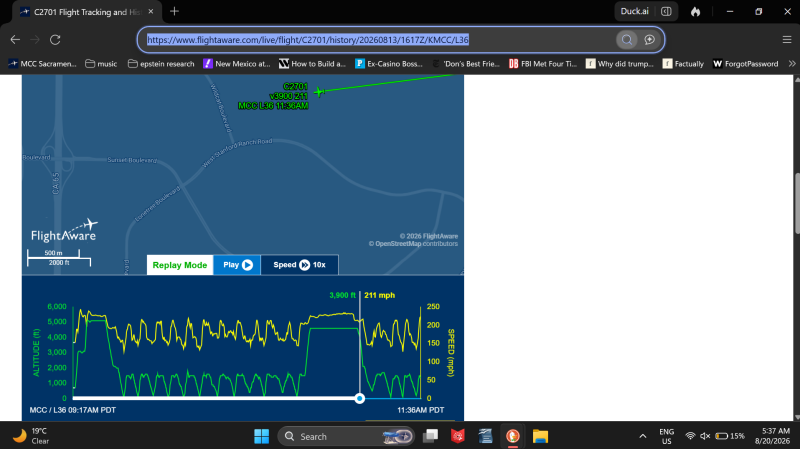Open DuckDuckGo browser on taskbar
Screen dimensions: 800x449
[x=513, y=436]
